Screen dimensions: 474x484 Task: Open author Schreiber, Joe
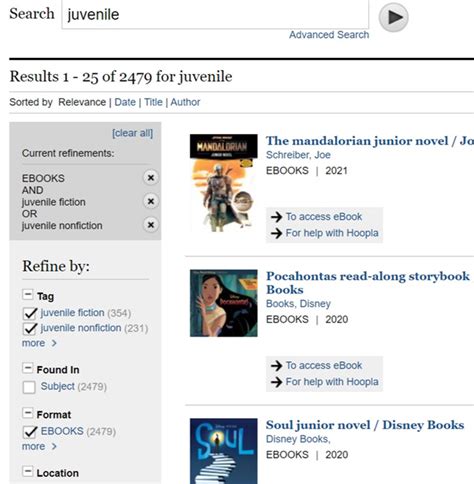[298, 155]
